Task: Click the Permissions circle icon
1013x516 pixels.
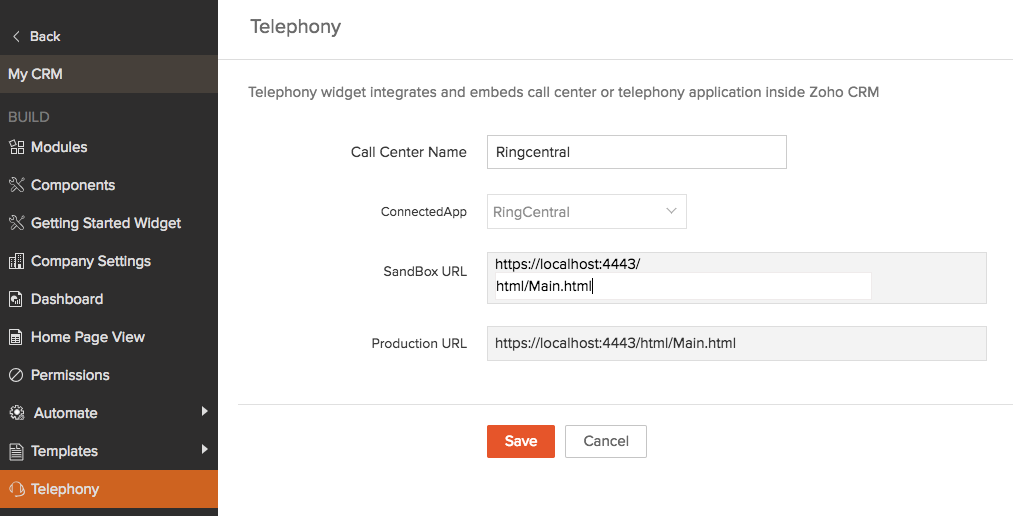Action: 16,375
